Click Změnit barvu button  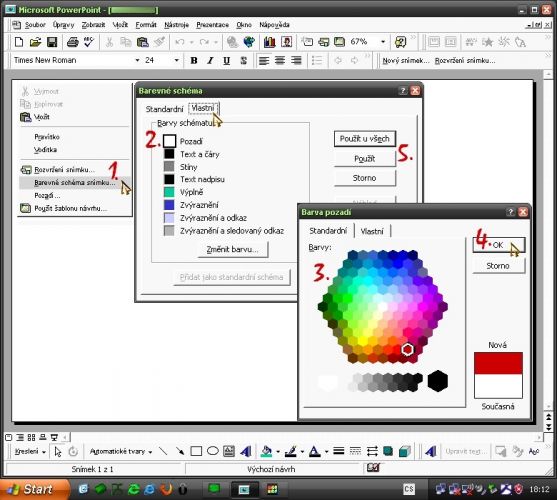click(x=233, y=250)
